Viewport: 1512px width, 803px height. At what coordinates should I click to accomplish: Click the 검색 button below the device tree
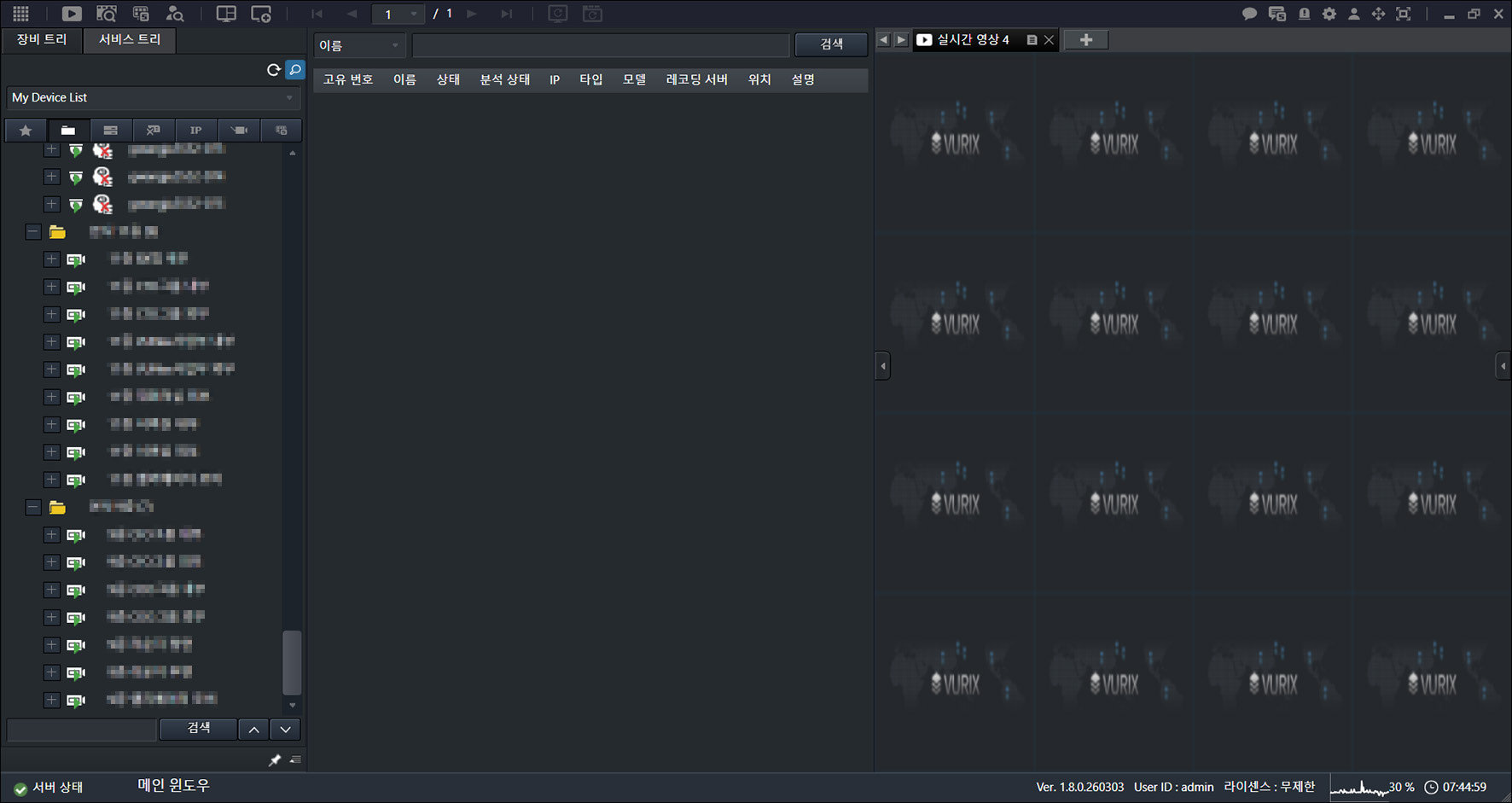click(x=199, y=729)
